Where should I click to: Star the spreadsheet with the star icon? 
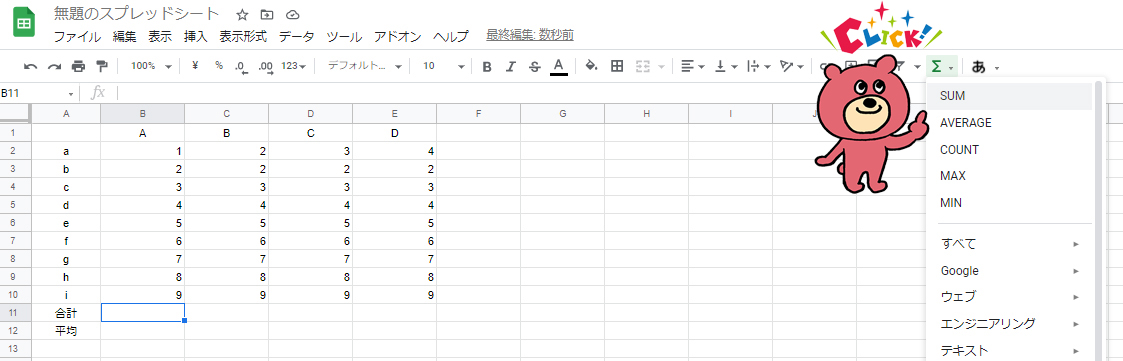(242, 15)
